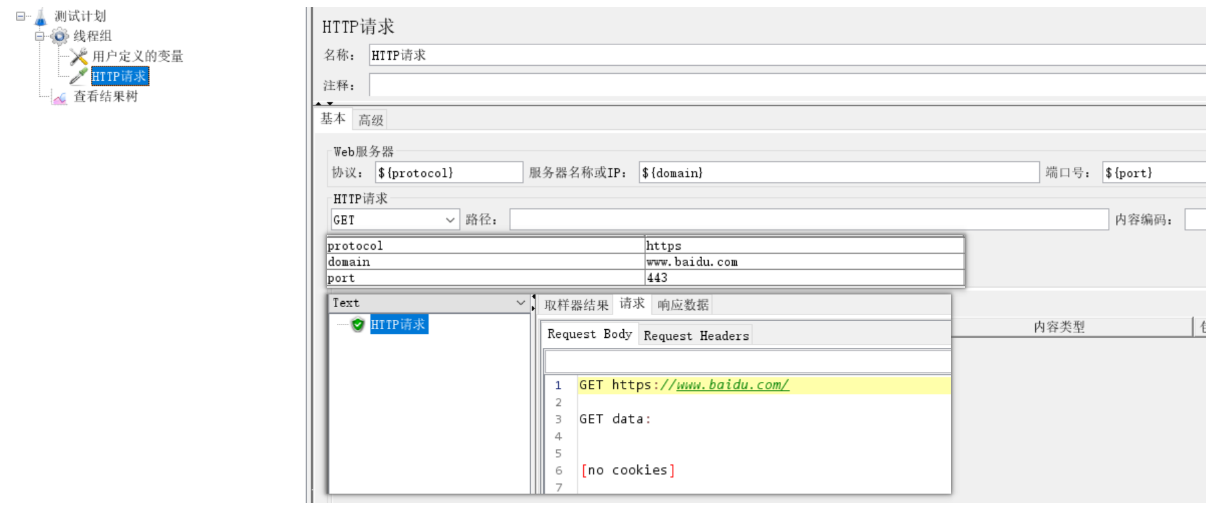Click the HTTP请求 panel title
The image size is (1206, 506).
pyautogui.click(x=358, y=27)
